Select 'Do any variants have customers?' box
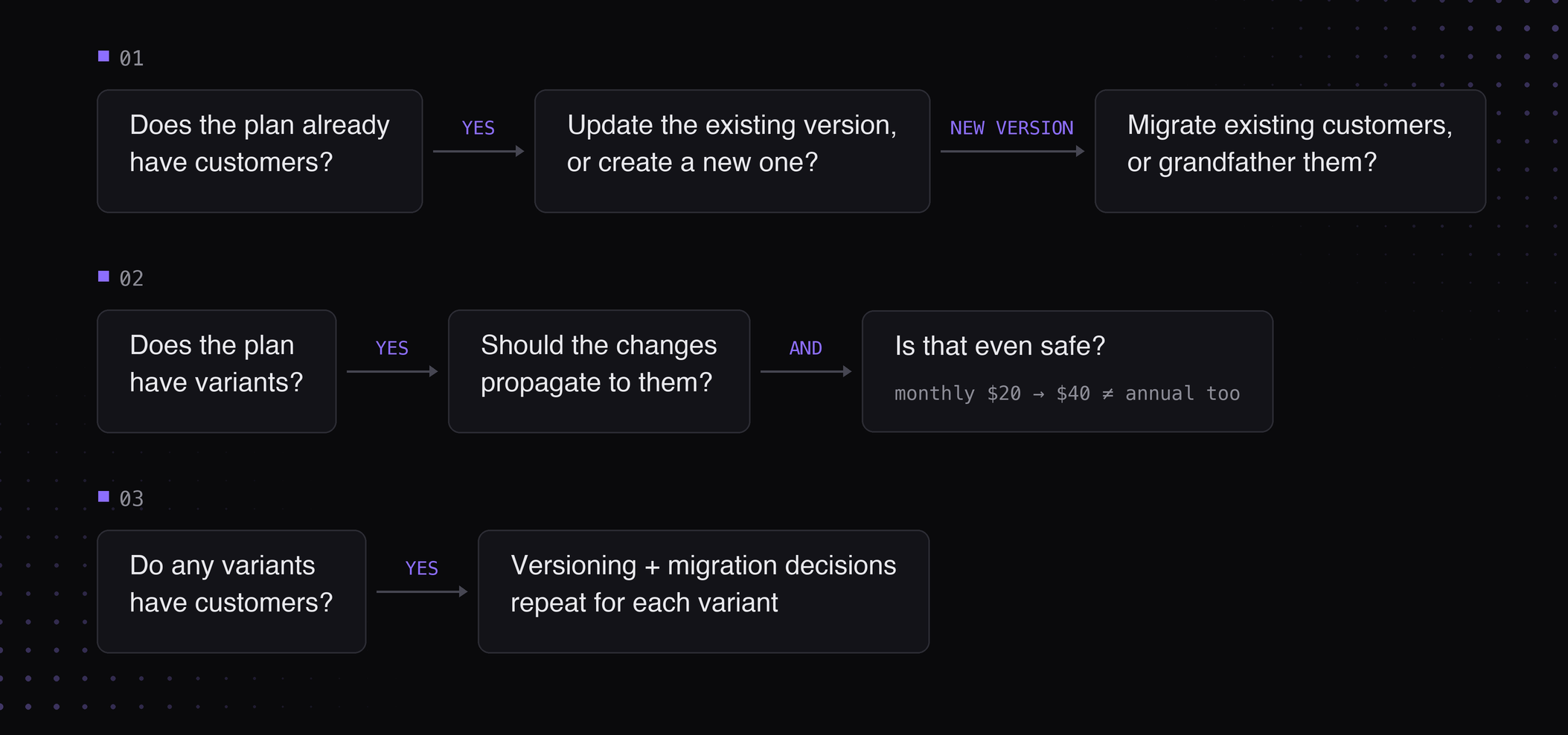1568x735 pixels. tap(231, 591)
